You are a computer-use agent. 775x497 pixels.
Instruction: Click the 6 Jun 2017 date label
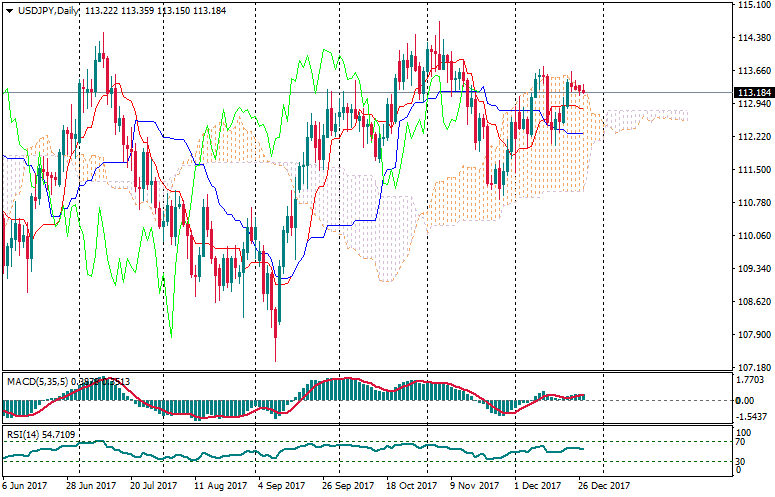tap(26, 486)
